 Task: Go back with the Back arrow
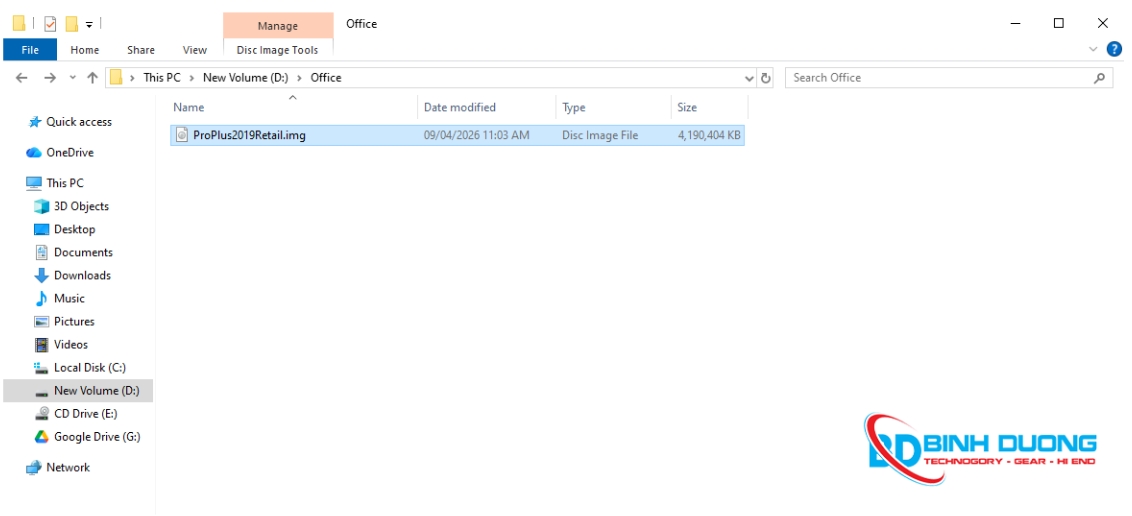pyautogui.click(x=22, y=78)
